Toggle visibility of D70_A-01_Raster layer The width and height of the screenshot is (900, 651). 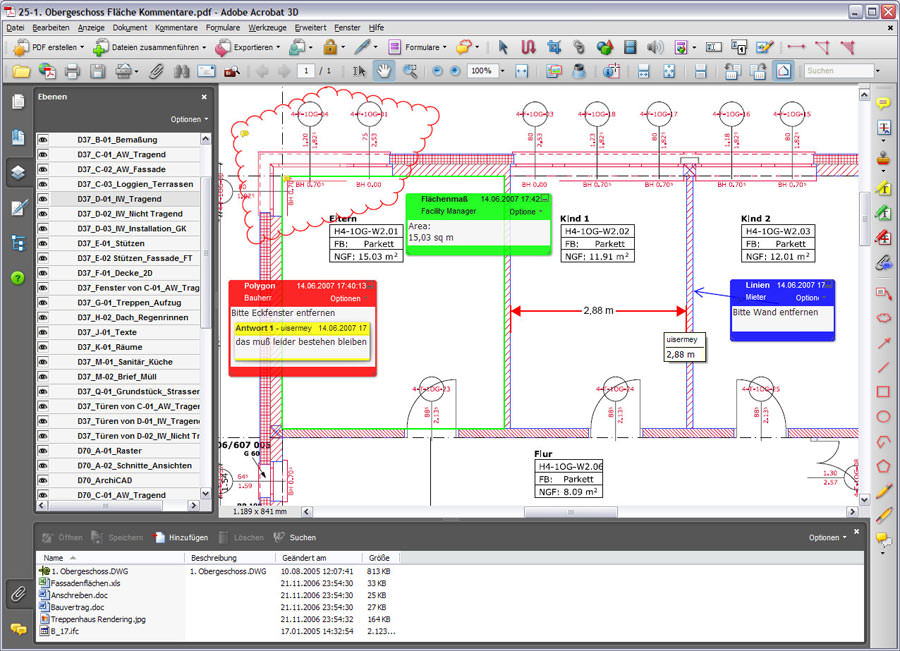coord(43,451)
